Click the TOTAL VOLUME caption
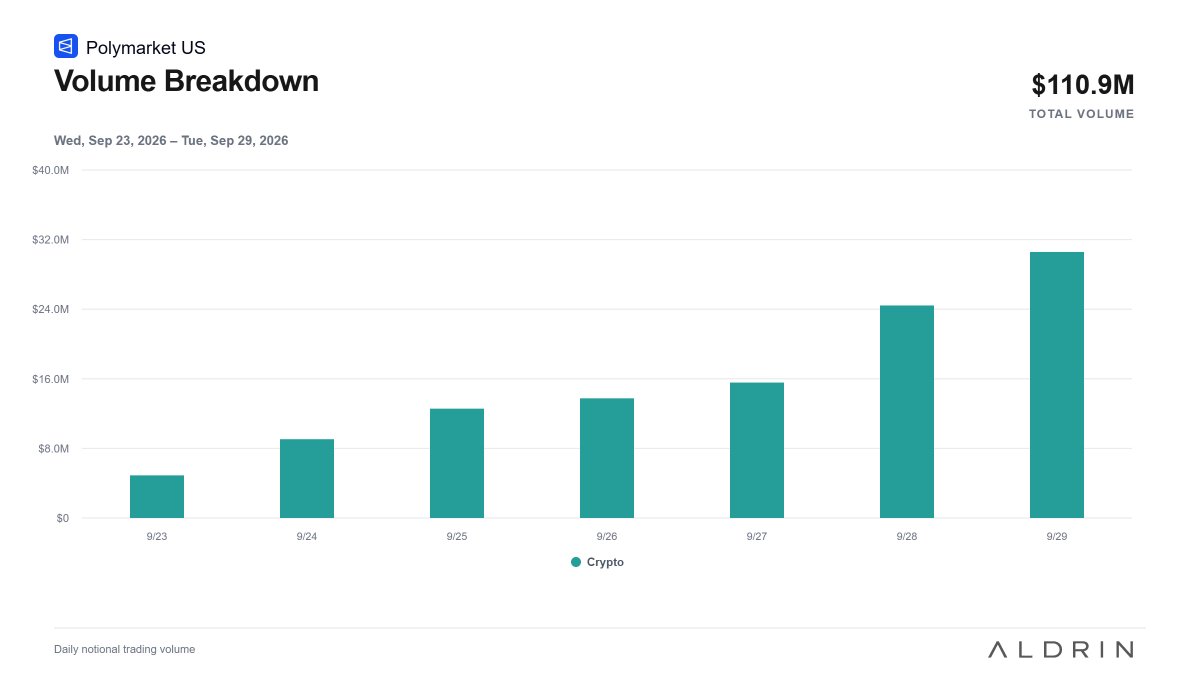Screen dimensions: 1200x675 tap(1082, 114)
